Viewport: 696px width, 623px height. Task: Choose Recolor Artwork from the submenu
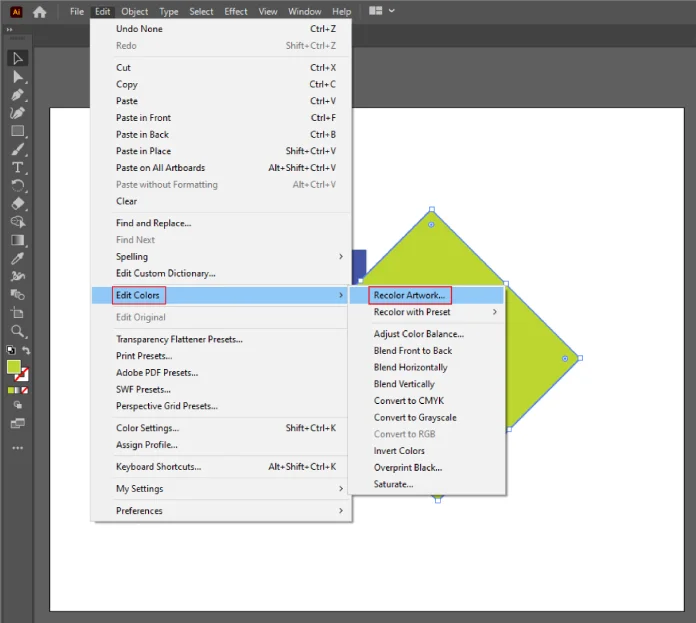409,295
